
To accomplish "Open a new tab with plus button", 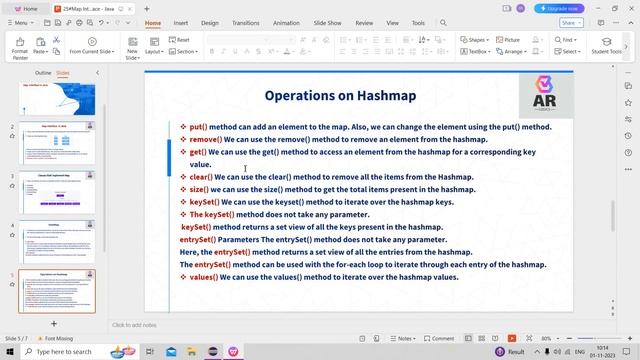I will (x=147, y=9).
